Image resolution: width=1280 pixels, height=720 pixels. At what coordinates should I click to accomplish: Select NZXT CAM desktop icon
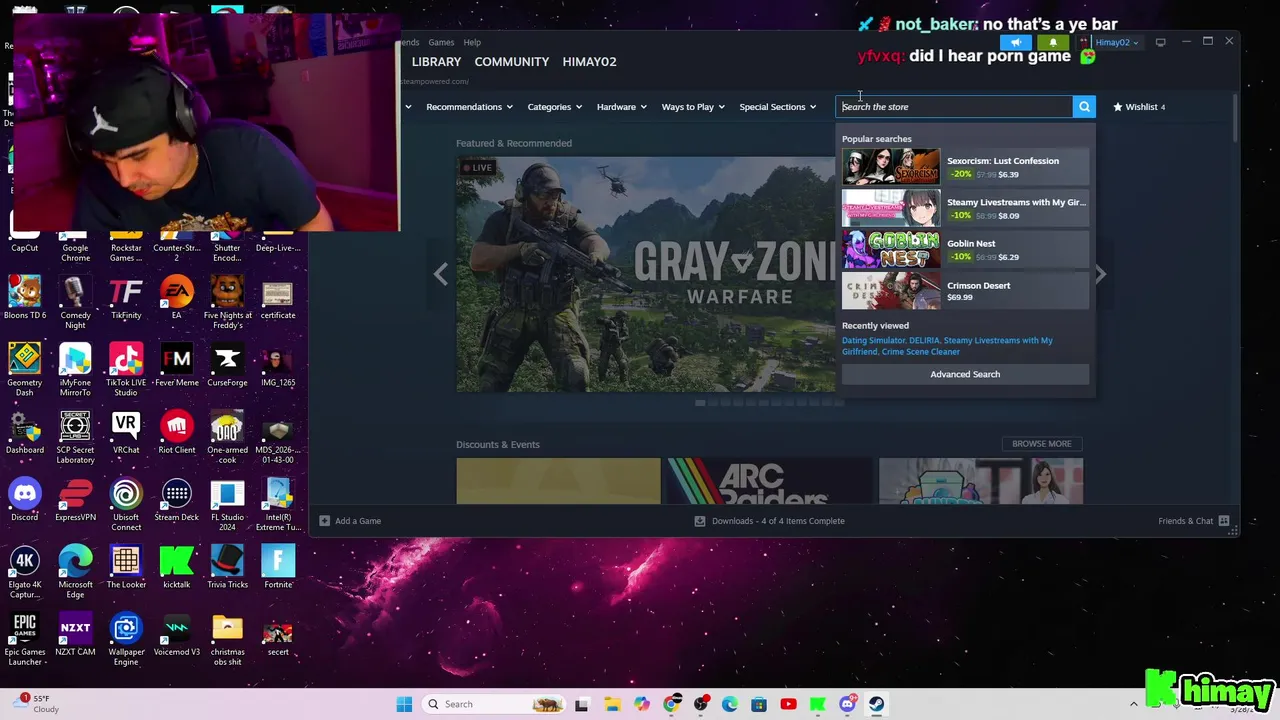[75, 635]
